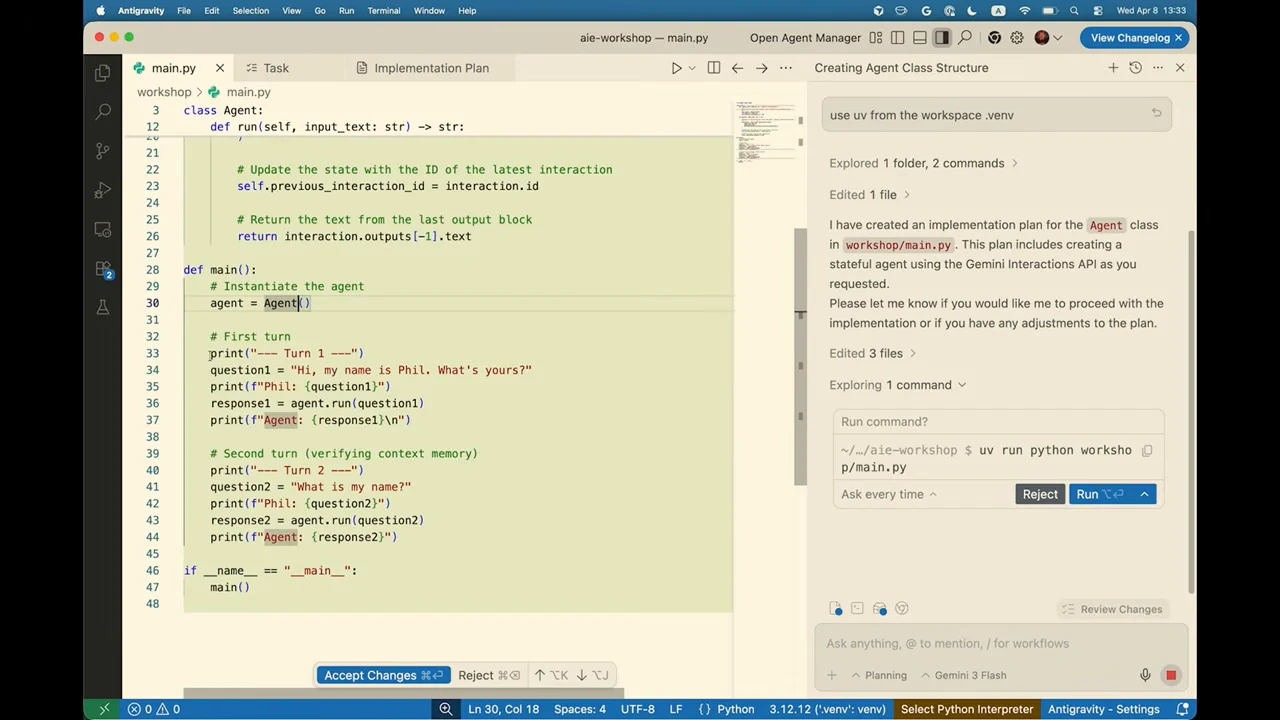
Task: Run the Python file with play icon
Action: pos(676,68)
